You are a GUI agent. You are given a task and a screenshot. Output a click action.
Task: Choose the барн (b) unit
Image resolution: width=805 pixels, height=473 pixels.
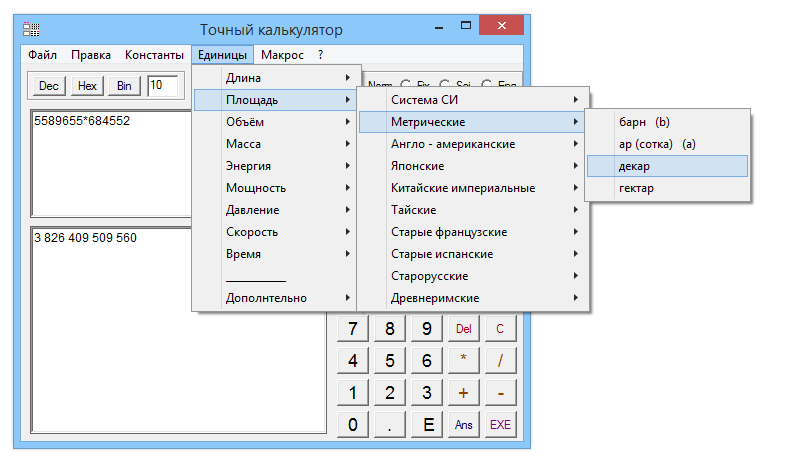(x=667, y=122)
